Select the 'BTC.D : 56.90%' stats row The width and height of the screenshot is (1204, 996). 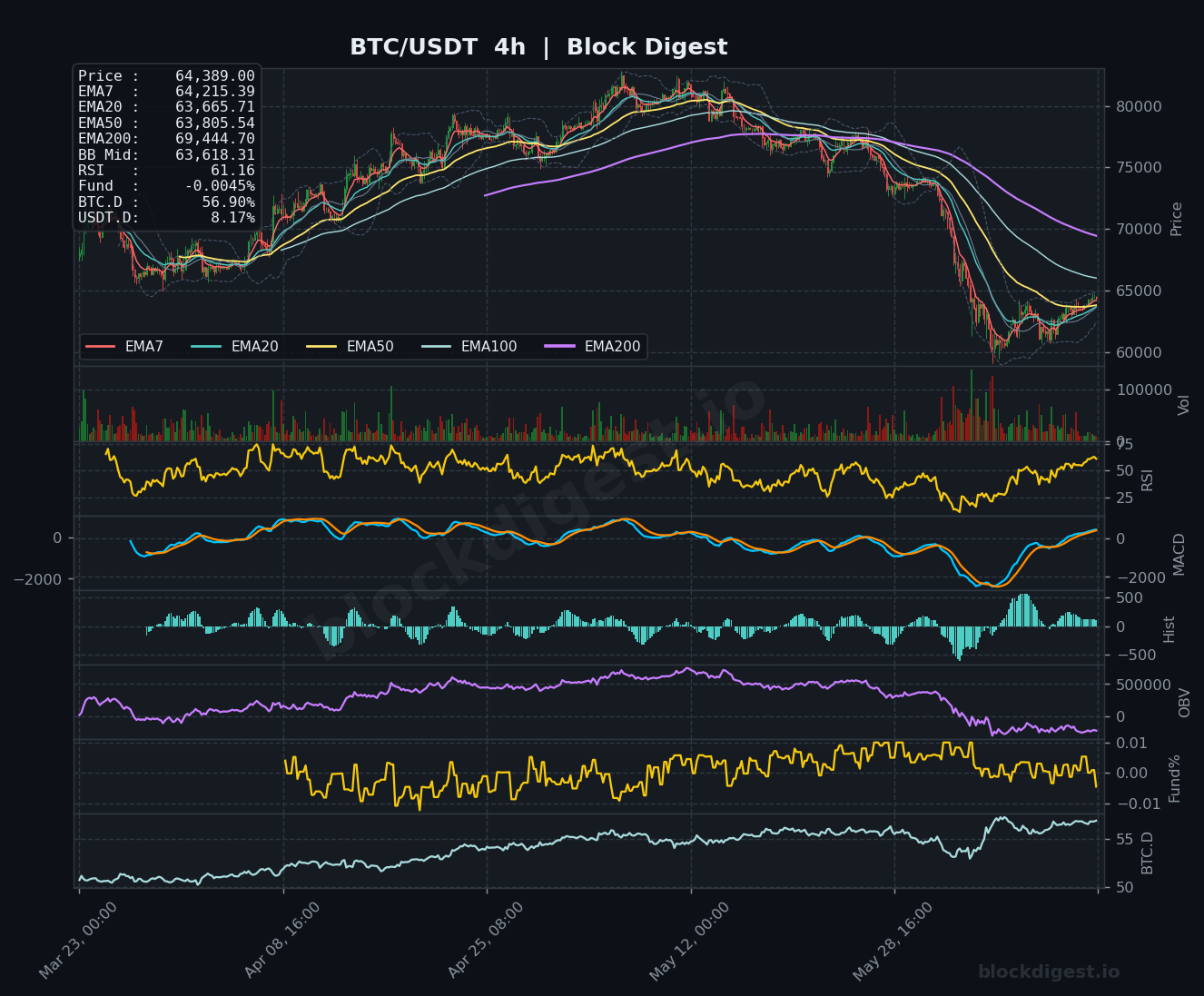click(166, 202)
